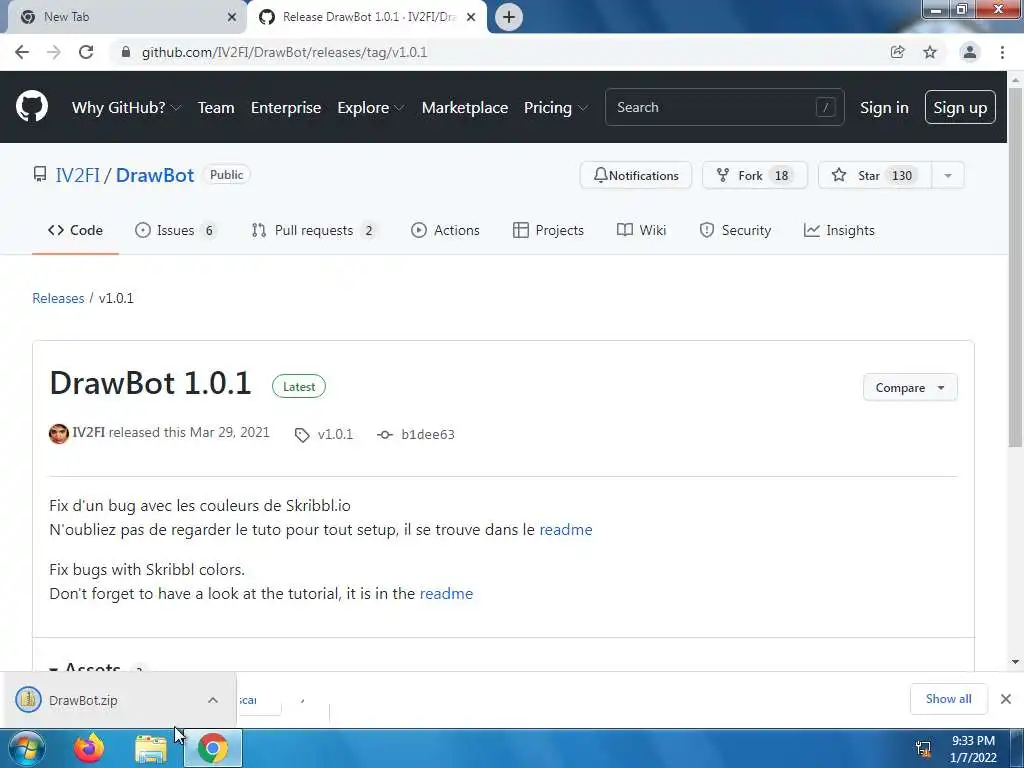Open Chrome's three-dot menu
The height and width of the screenshot is (768, 1024).
pos(1002,52)
